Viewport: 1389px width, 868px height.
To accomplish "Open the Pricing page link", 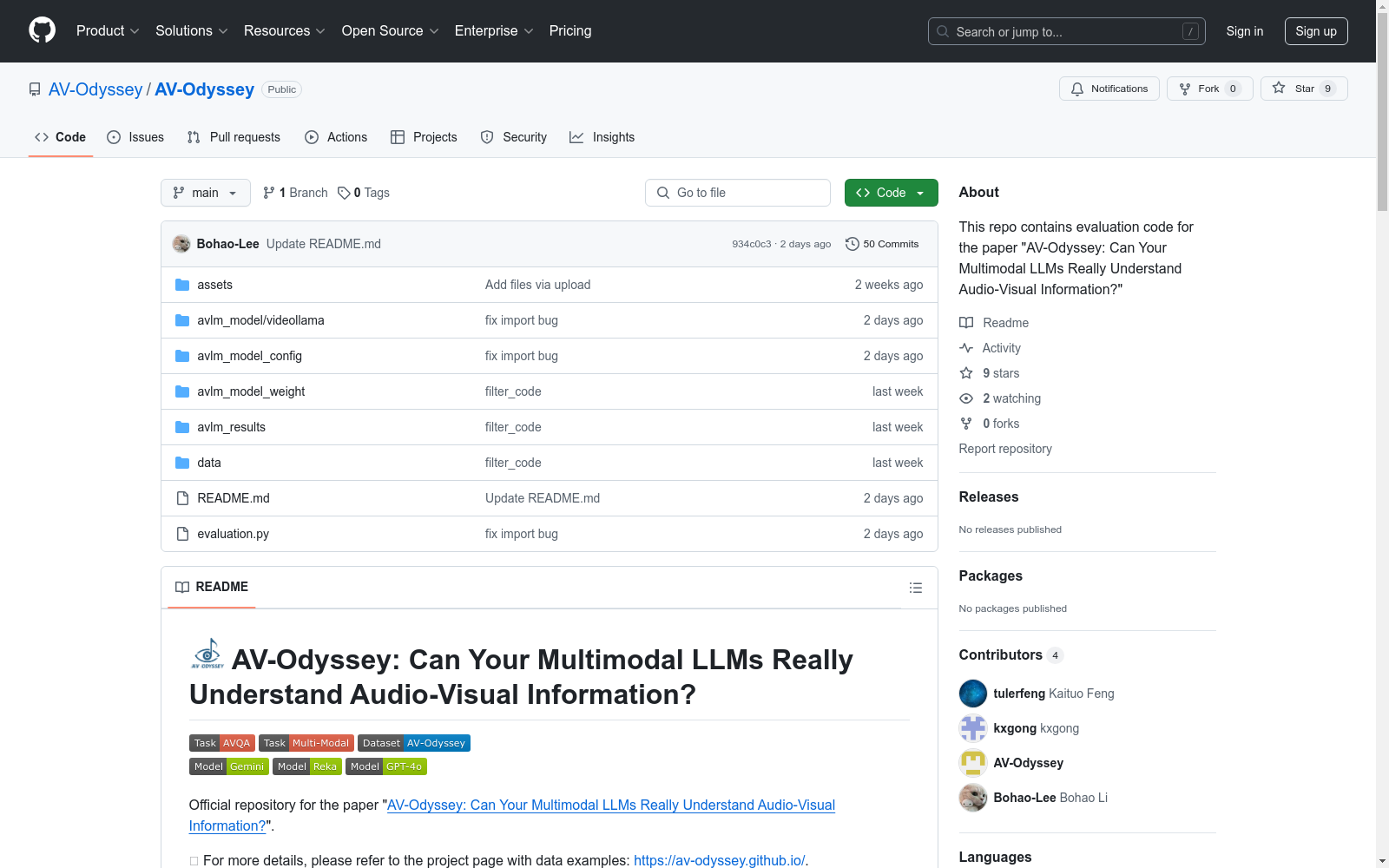I will coord(570,30).
